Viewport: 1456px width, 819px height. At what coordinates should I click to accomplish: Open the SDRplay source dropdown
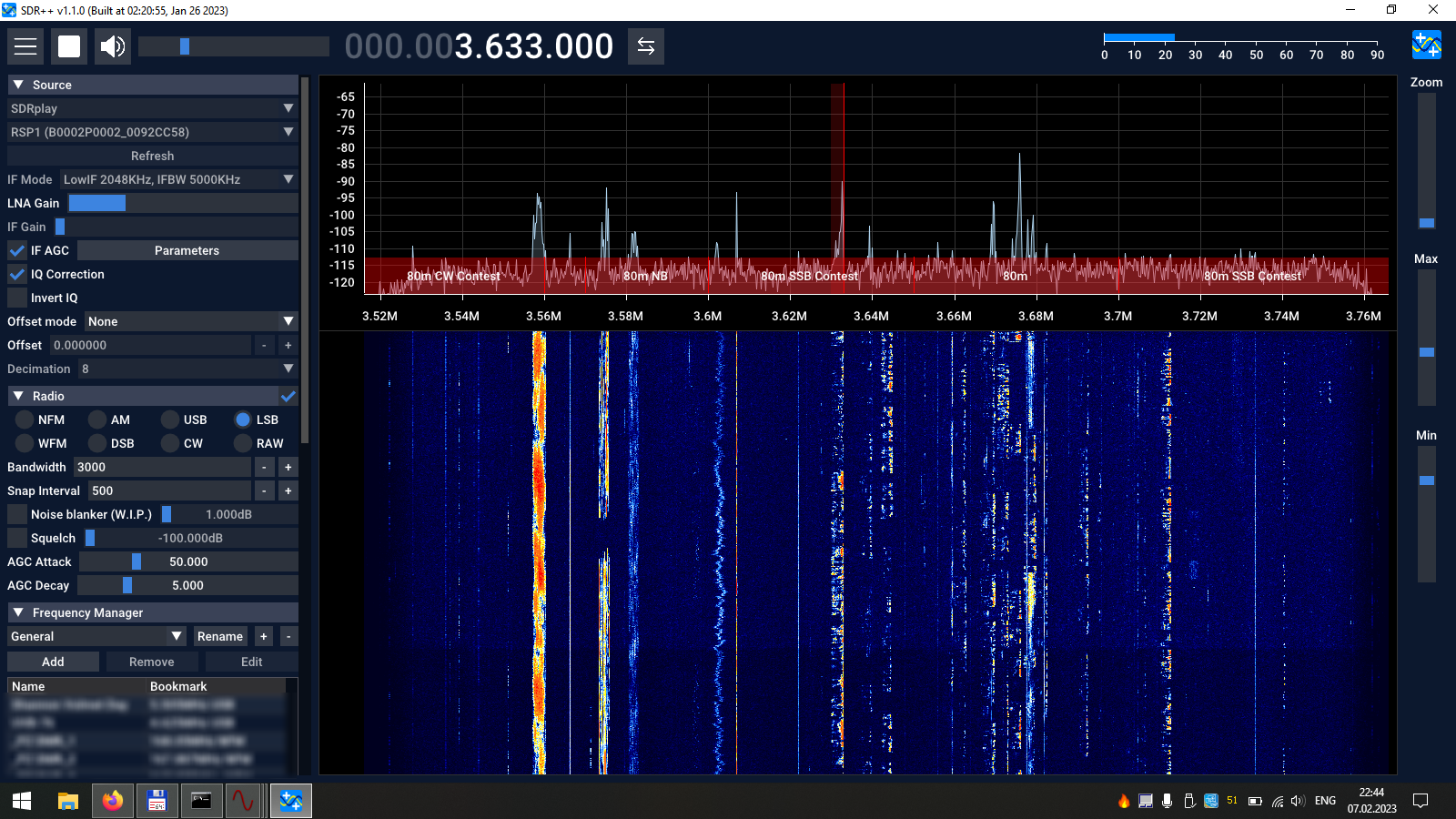tap(153, 108)
